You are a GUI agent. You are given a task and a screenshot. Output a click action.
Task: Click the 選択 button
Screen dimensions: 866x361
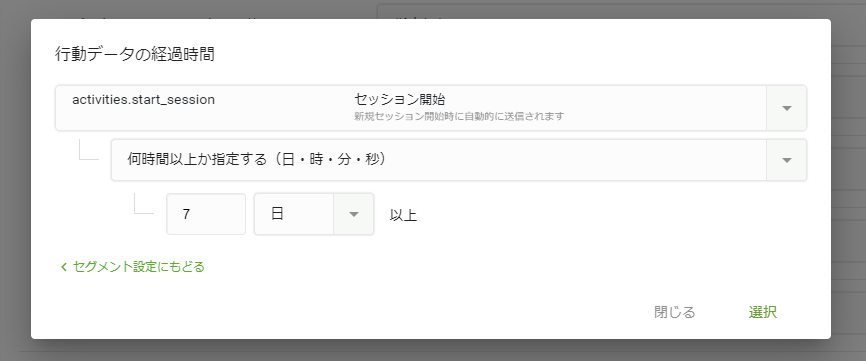pyautogui.click(x=763, y=312)
